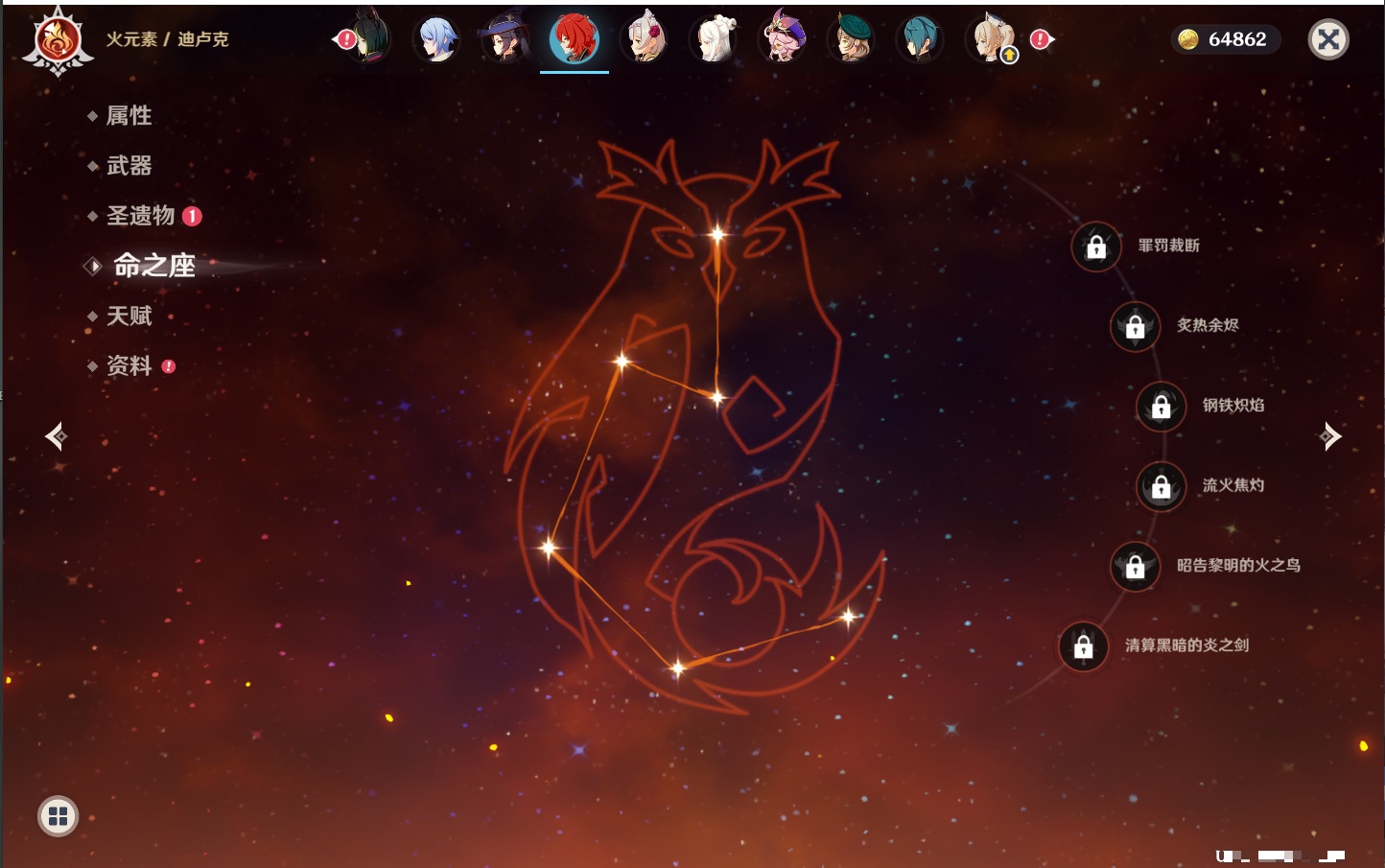Screen dimensions: 1385x868
Task: Click the 昭告黎明的火之鸟 constellation label
Action: (x=1238, y=566)
